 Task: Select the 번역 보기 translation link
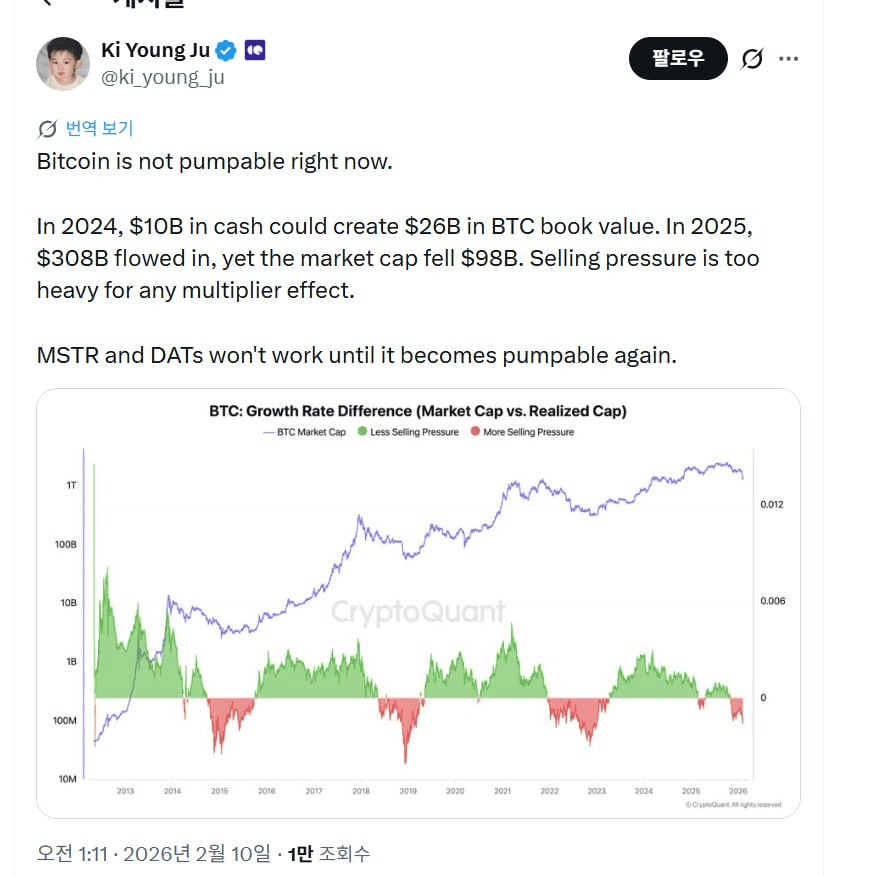pos(99,128)
